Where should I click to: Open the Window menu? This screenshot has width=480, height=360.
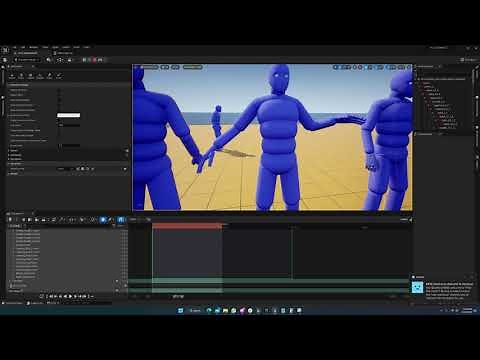[x=33, y=47]
